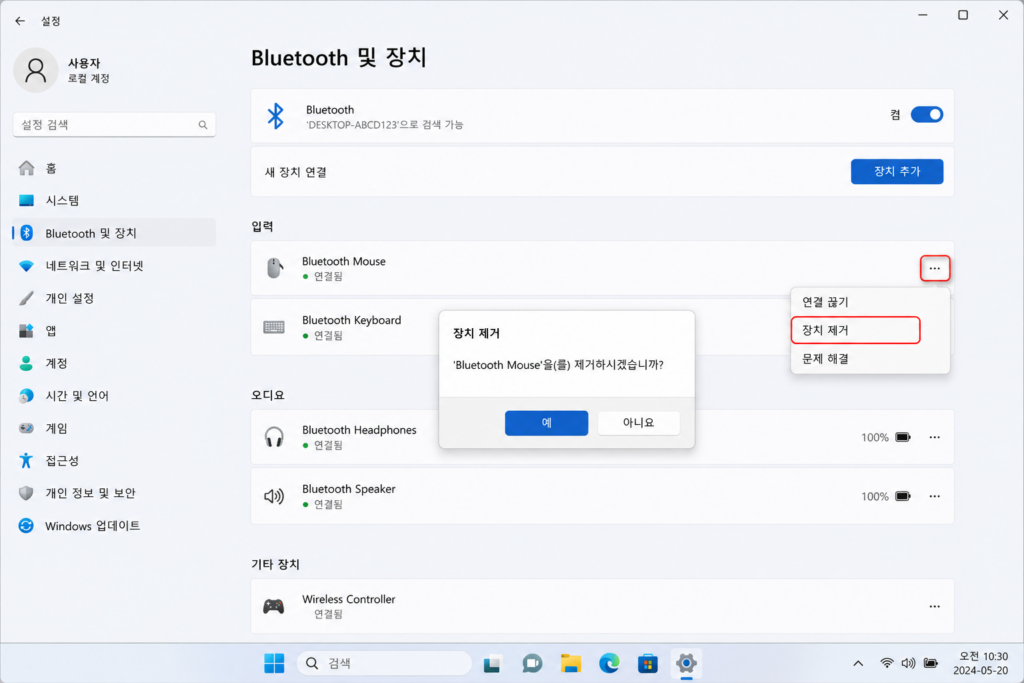Open 홈 in the sidebar
The height and width of the screenshot is (683, 1024).
coord(114,168)
